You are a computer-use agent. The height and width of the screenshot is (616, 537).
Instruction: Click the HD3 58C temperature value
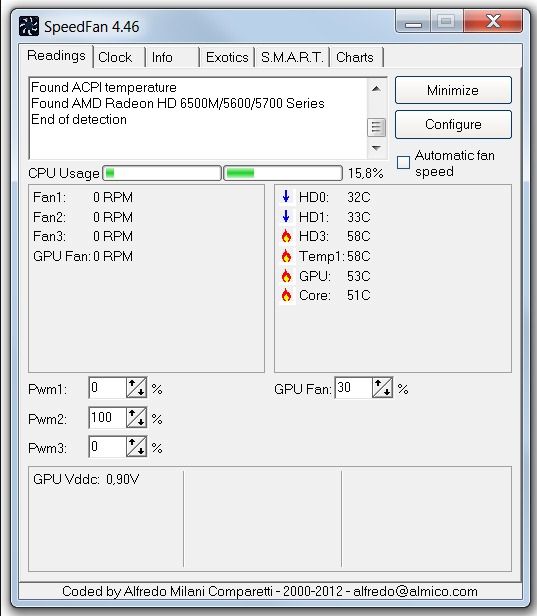pos(359,236)
